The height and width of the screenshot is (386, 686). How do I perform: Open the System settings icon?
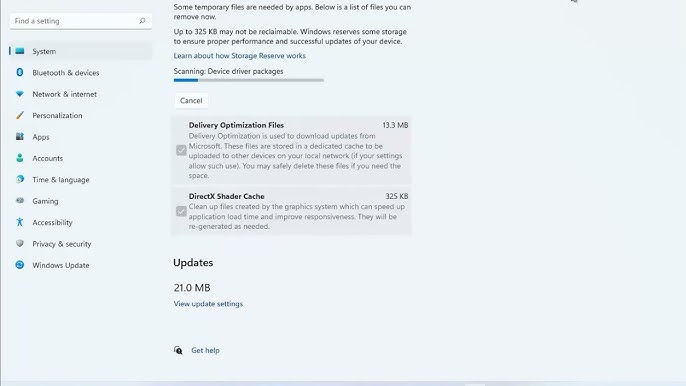[20, 51]
